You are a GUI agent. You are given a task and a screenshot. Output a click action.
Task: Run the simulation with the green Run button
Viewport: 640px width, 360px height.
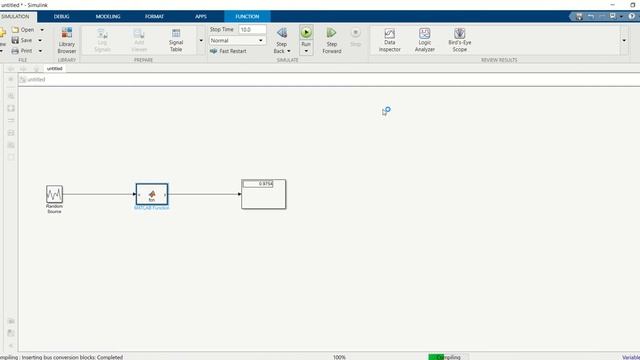[x=306, y=33]
